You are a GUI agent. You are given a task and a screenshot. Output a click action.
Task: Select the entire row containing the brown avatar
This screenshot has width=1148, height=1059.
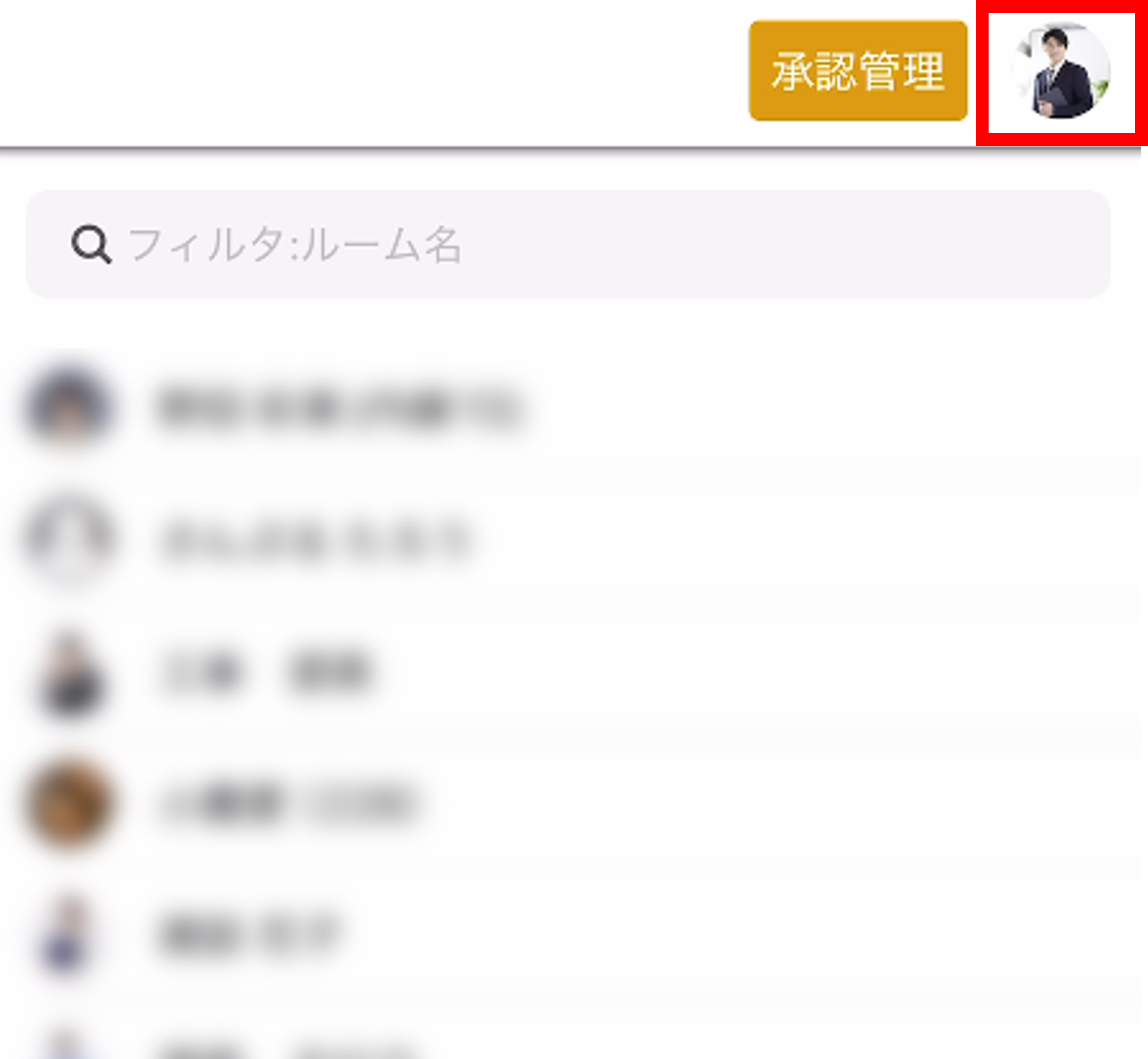click(571, 803)
